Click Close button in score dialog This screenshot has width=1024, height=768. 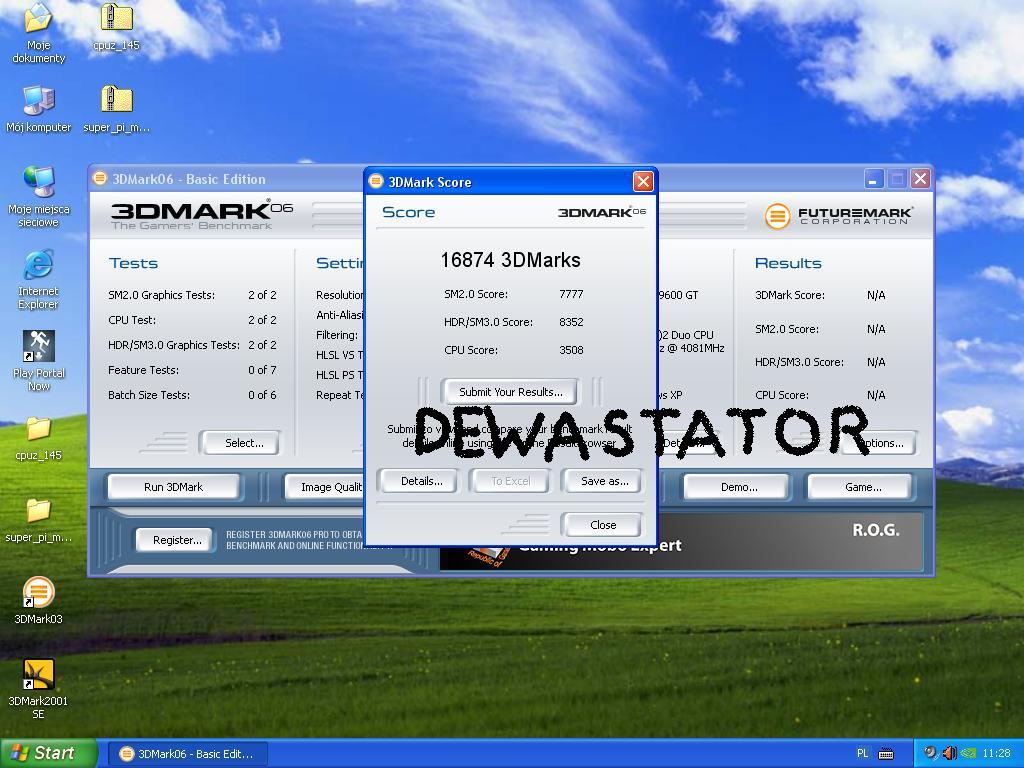602,525
